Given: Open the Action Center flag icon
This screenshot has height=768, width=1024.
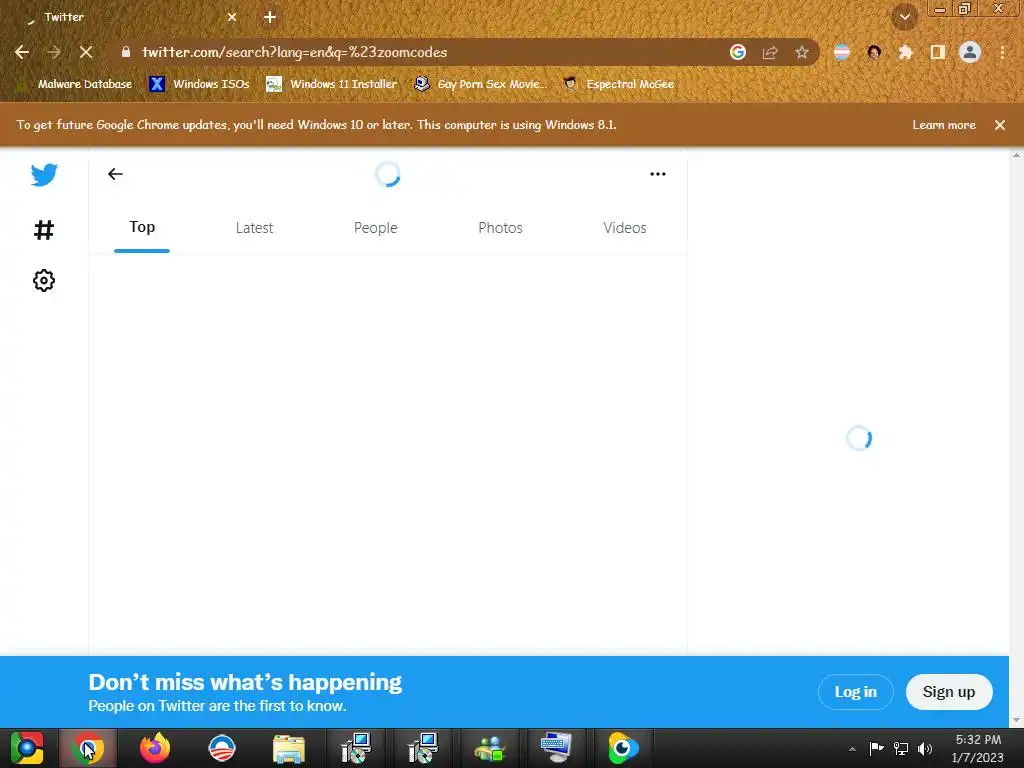Looking at the screenshot, I should point(876,748).
